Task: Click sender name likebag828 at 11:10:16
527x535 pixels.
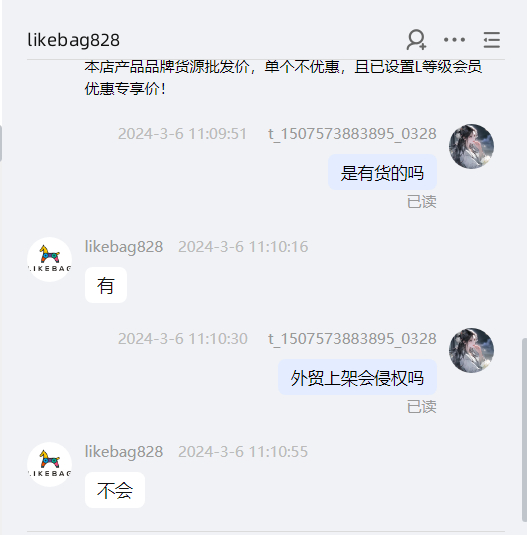Action: (x=124, y=247)
